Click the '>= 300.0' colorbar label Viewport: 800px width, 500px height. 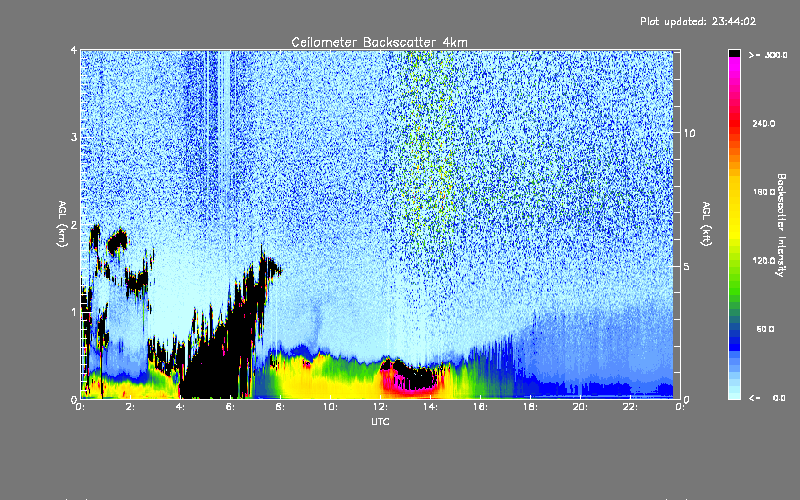768,55
